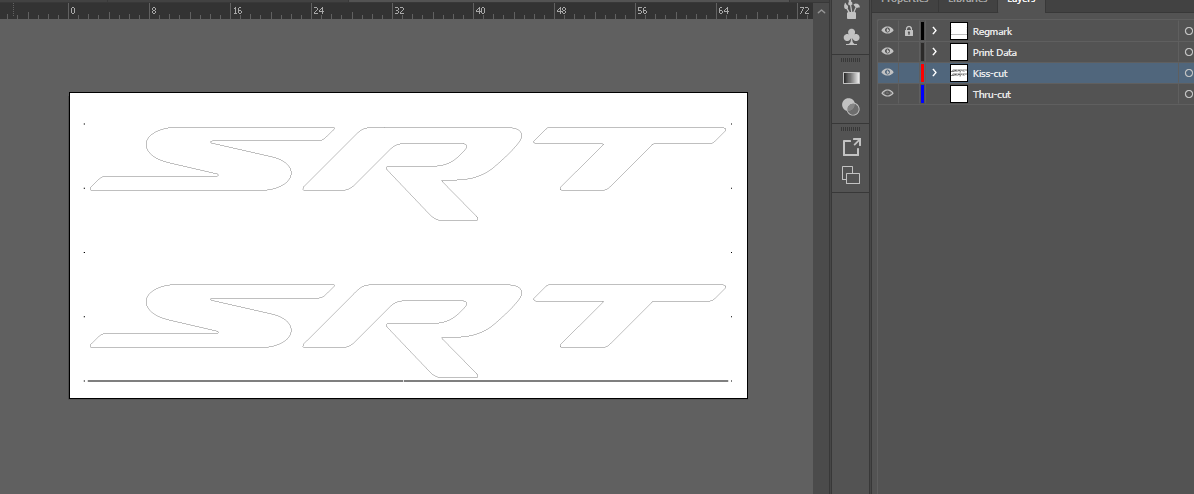Toggle lock on Thru-cut layer

pos(908,94)
